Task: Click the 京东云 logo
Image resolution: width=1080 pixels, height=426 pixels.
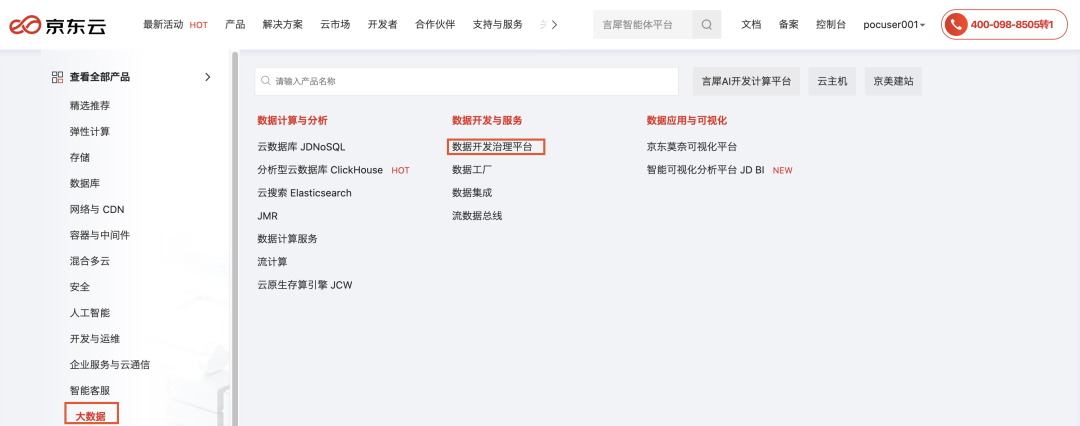Action: click(x=57, y=26)
